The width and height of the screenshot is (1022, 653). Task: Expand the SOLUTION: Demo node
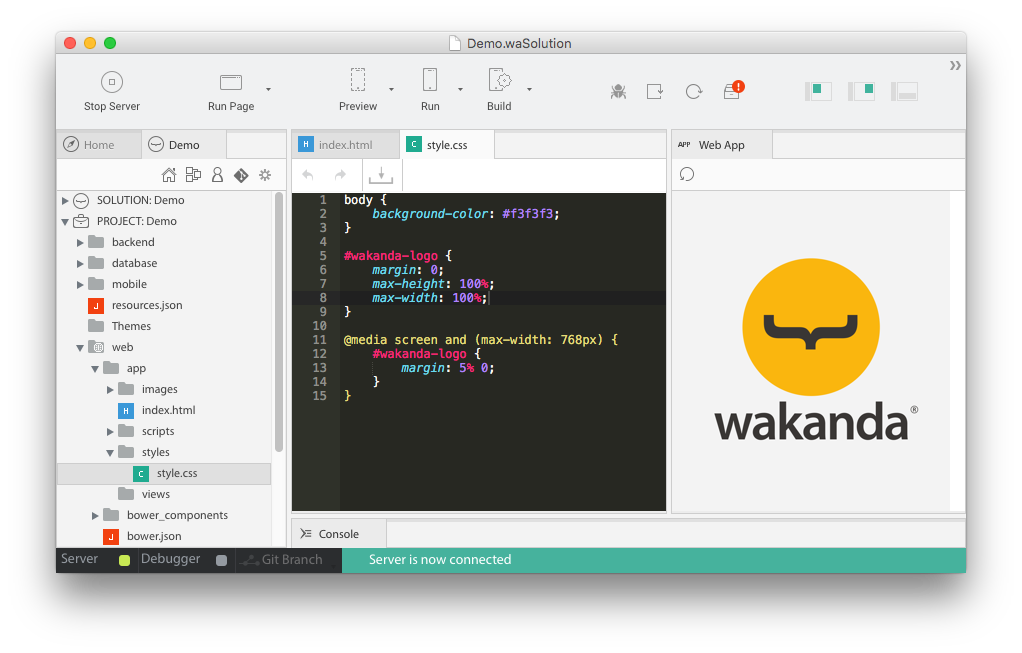pos(65,200)
